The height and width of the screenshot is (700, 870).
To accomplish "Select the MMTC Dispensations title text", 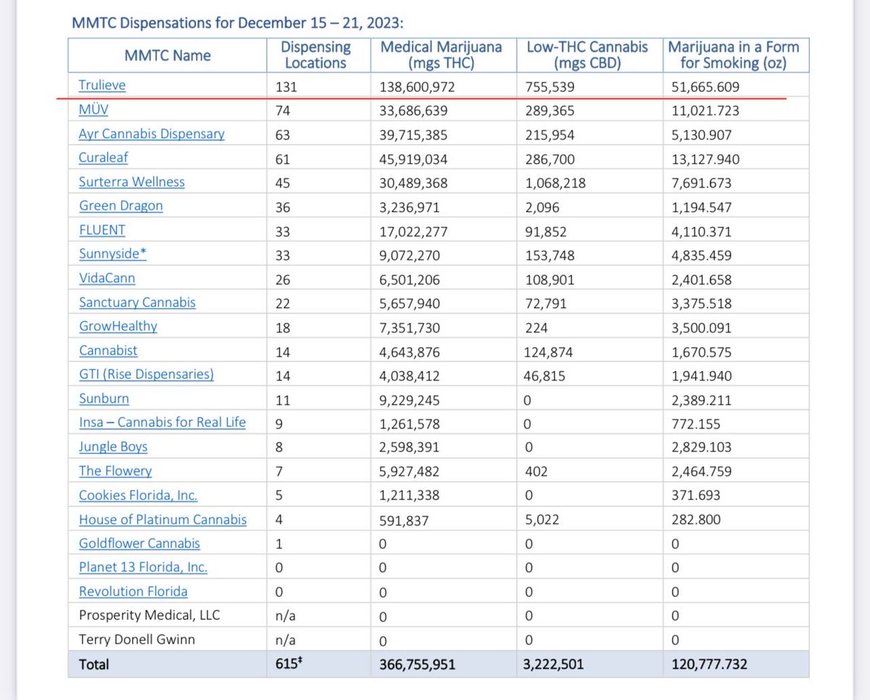I will click(237, 23).
